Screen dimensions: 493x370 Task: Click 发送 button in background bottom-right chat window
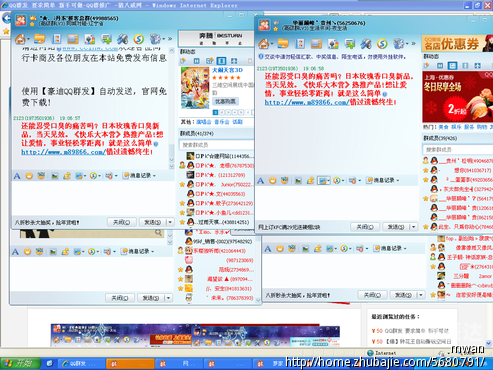point(403,295)
